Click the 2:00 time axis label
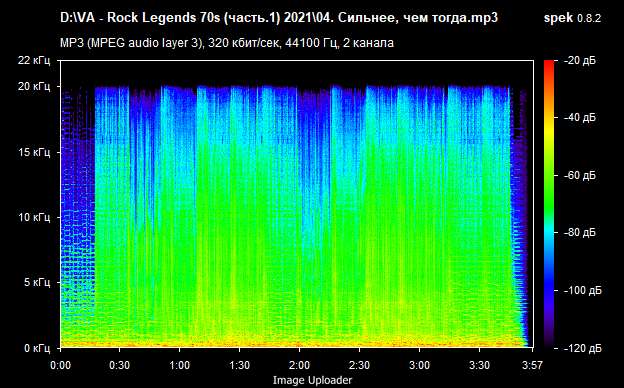Image resolution: width=624 pixels, height=388 pixels. pyautogui.click(x=299, y=365)
